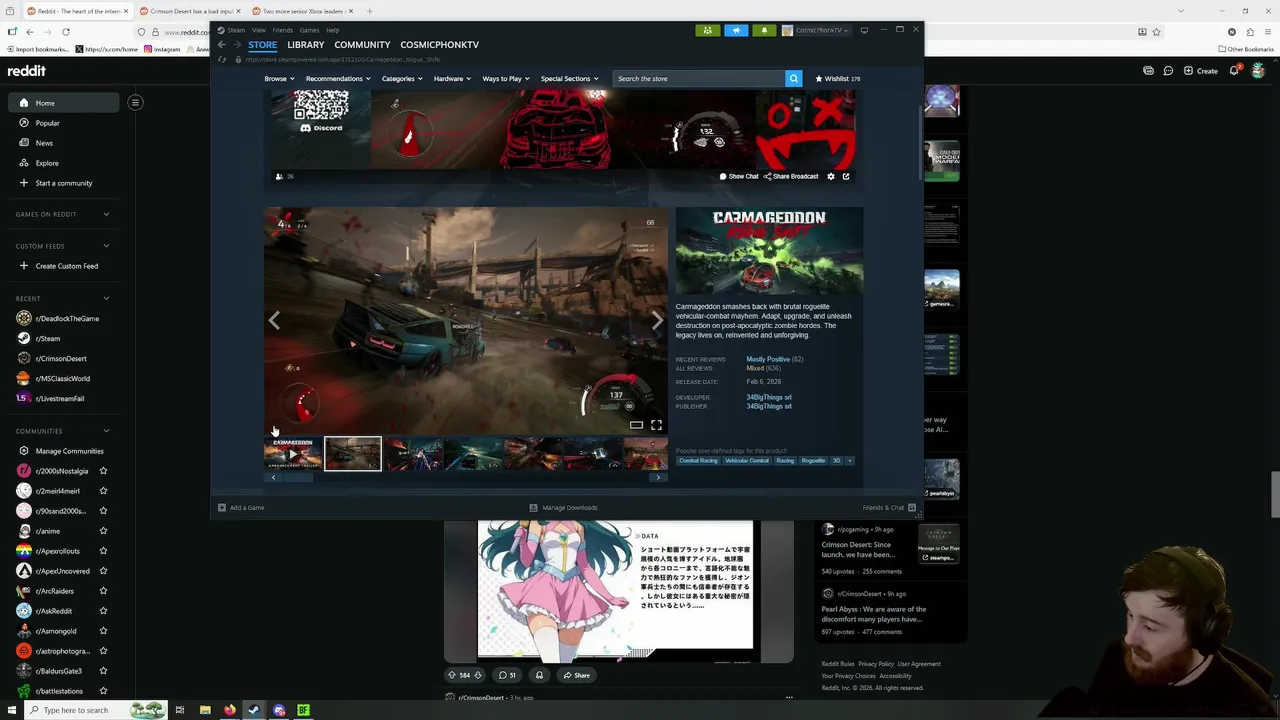Open Reddit chat bubble icon

pyautogui.click(x=1168, y=71)
